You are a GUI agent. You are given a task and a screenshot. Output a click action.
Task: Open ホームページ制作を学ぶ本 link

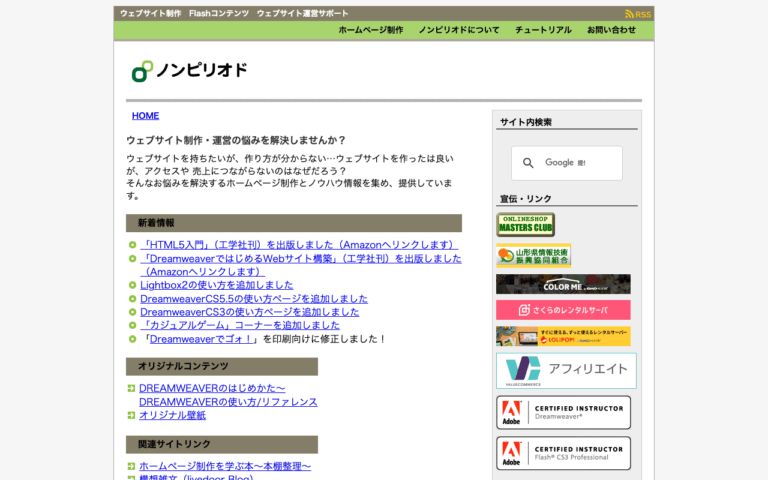point(225,466)
